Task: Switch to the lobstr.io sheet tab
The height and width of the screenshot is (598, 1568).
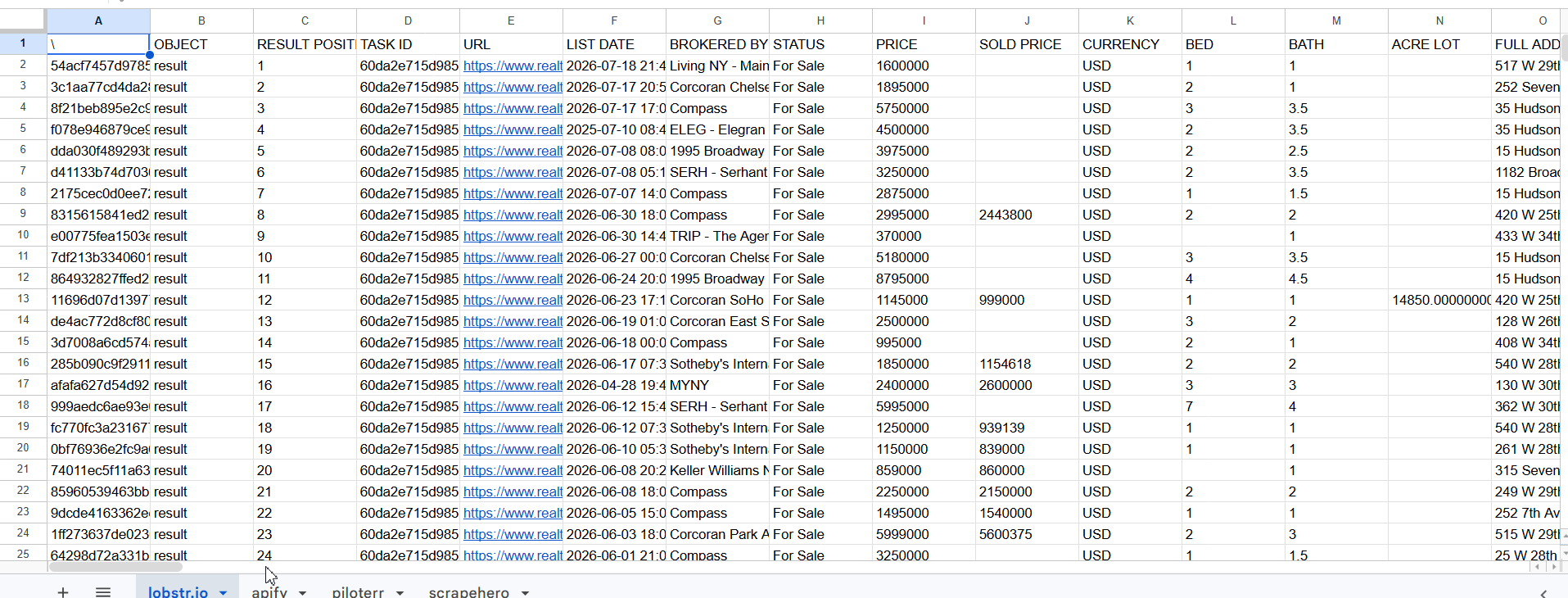Action: pyautogui.click(x=178, y=591)
